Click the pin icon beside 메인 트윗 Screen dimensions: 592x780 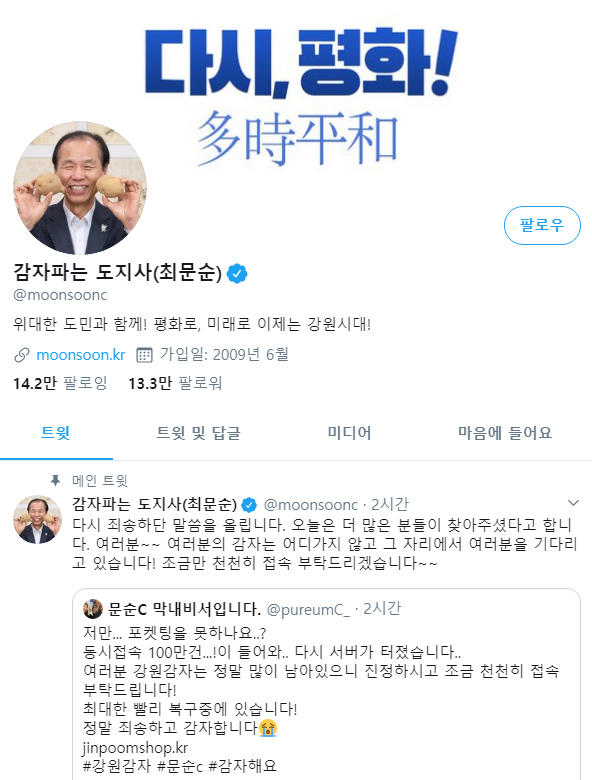(55, 481)
